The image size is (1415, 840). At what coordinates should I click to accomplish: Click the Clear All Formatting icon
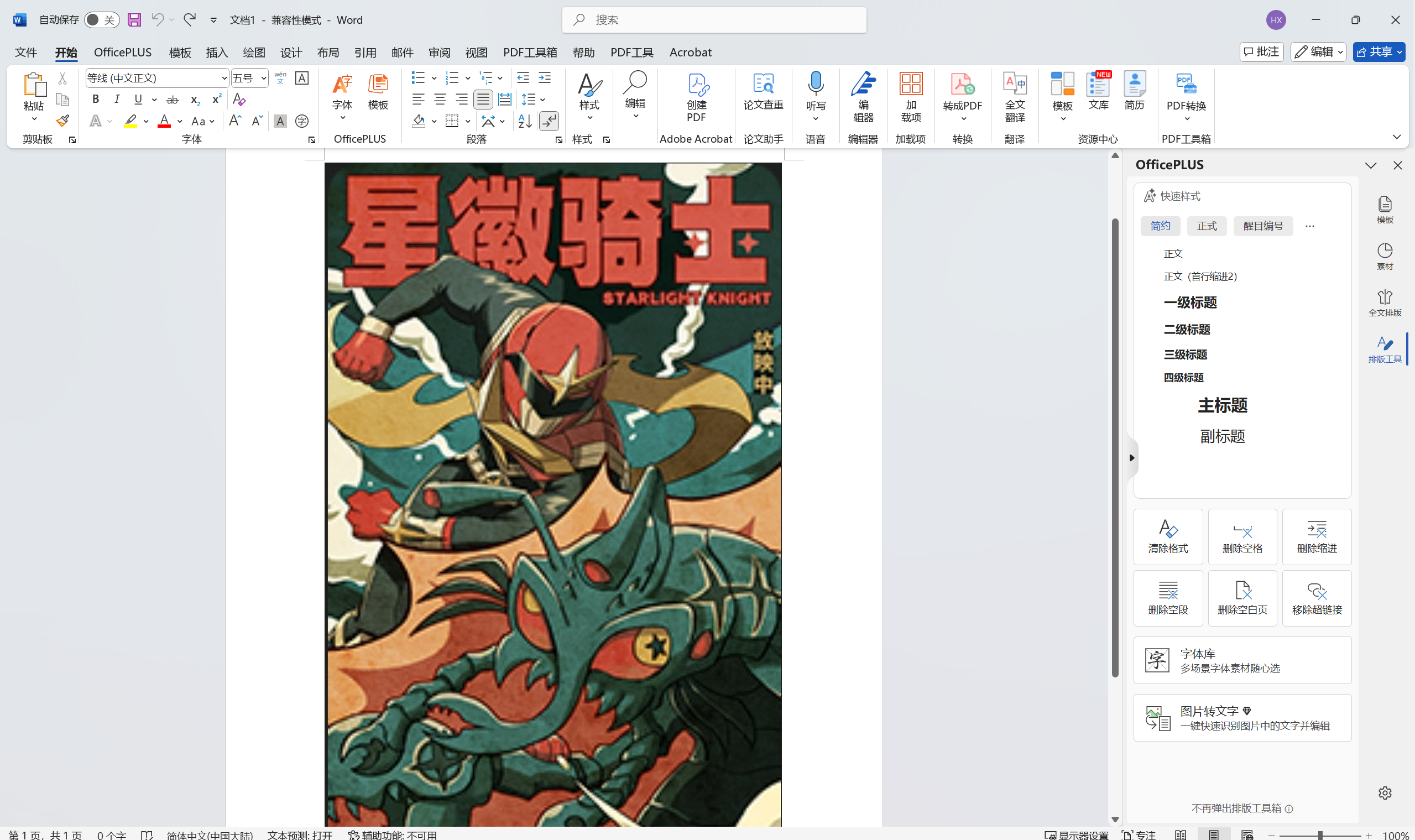(239, 100)
